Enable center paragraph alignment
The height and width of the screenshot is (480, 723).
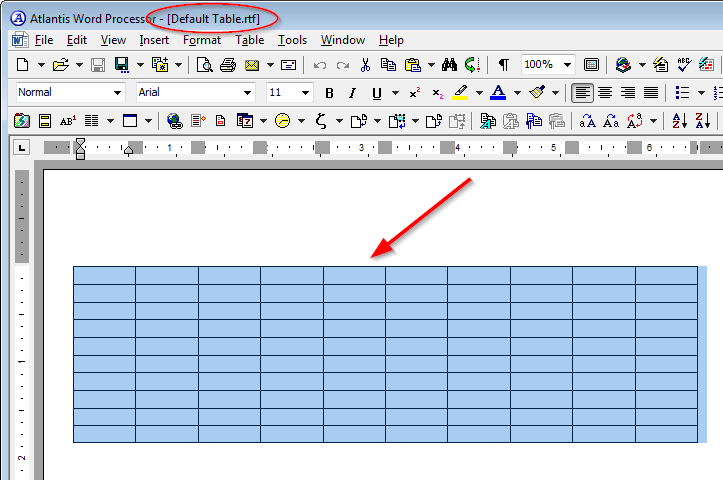(x=605, y=93)
